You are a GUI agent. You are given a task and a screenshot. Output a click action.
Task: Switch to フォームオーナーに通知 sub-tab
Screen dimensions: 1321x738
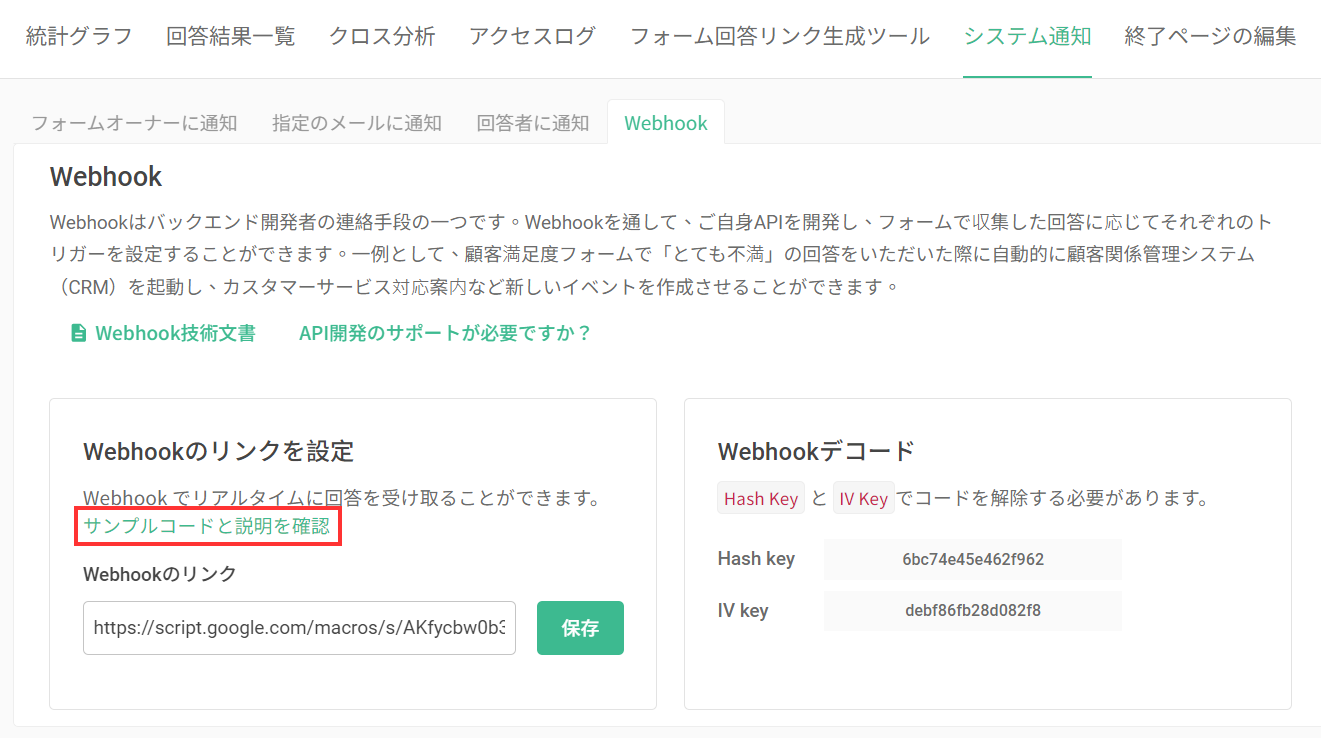click(134, 123)
